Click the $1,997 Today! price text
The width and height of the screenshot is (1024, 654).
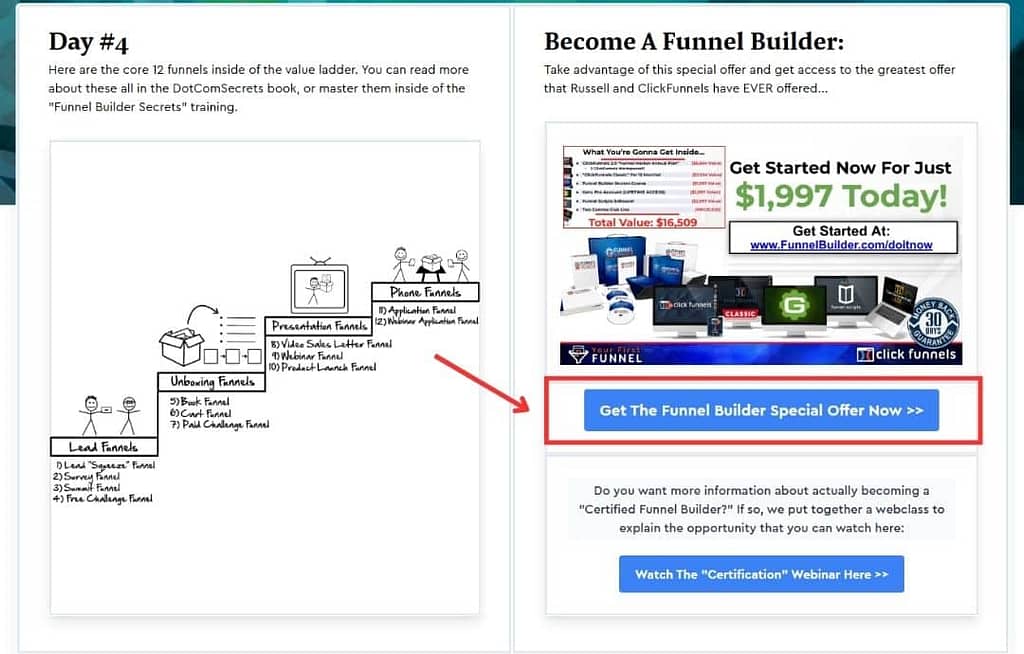[841, 196]
